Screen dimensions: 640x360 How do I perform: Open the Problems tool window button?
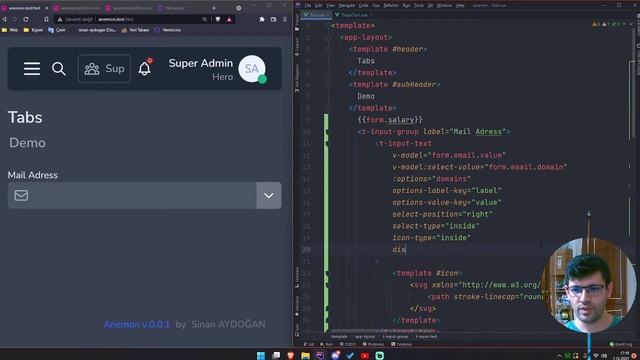(373, 344)
